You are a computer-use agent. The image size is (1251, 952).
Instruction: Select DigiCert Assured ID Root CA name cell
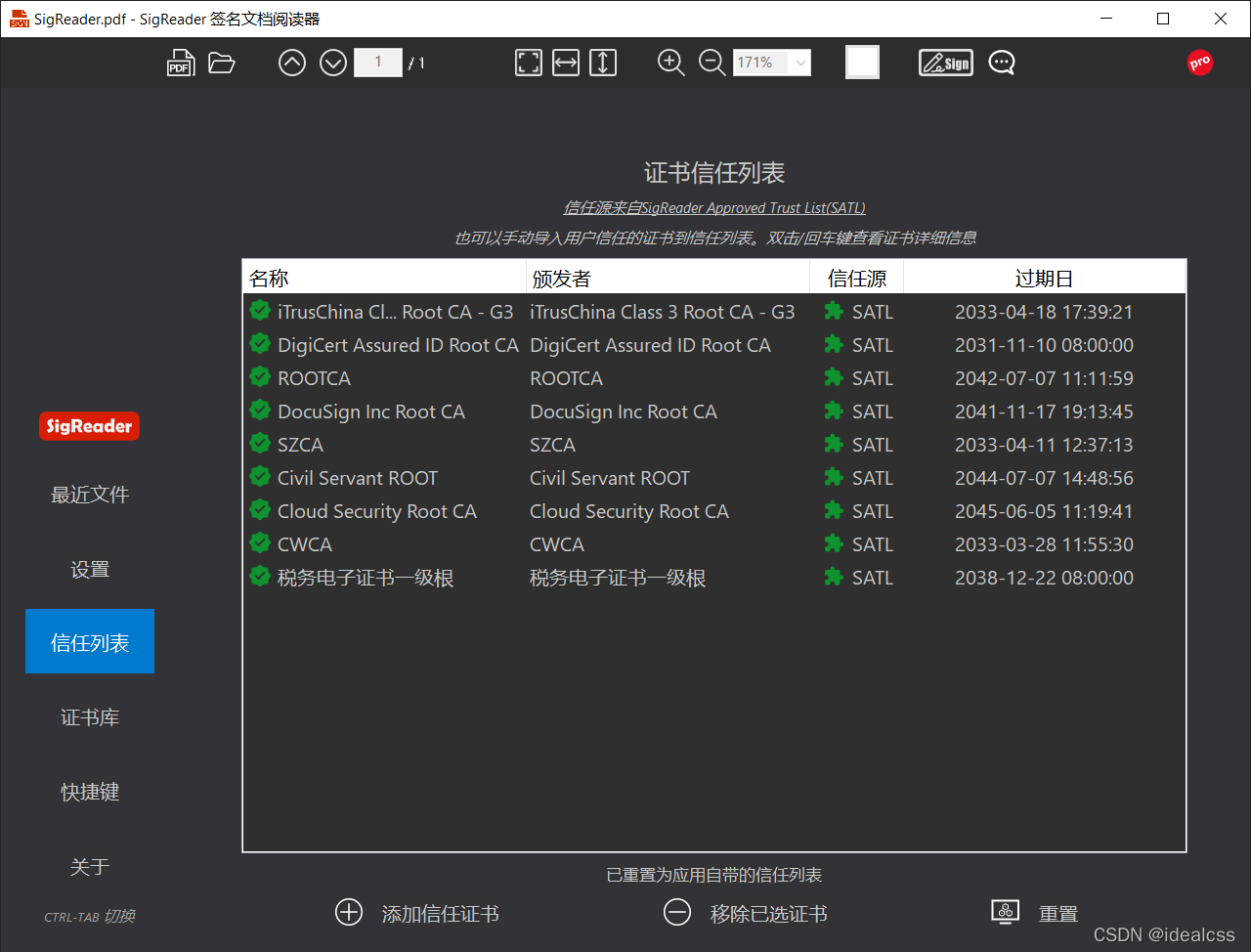(x=398, y=345)
